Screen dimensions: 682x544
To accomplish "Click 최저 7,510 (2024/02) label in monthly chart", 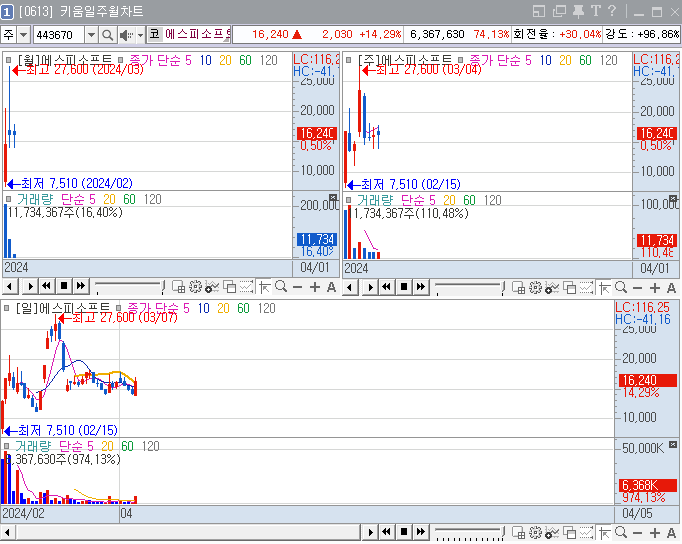I will (x=77, y=184).
